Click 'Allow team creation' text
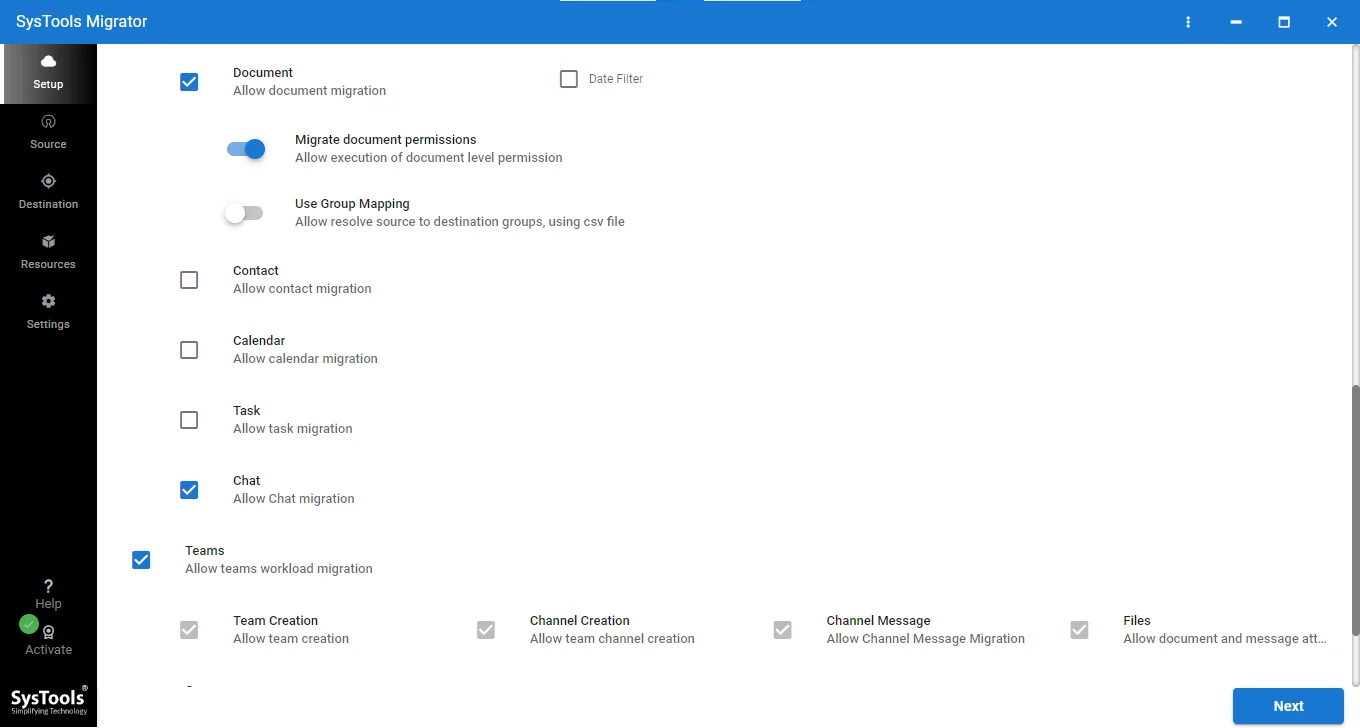The image size is (1360, 728). (291, 639)
